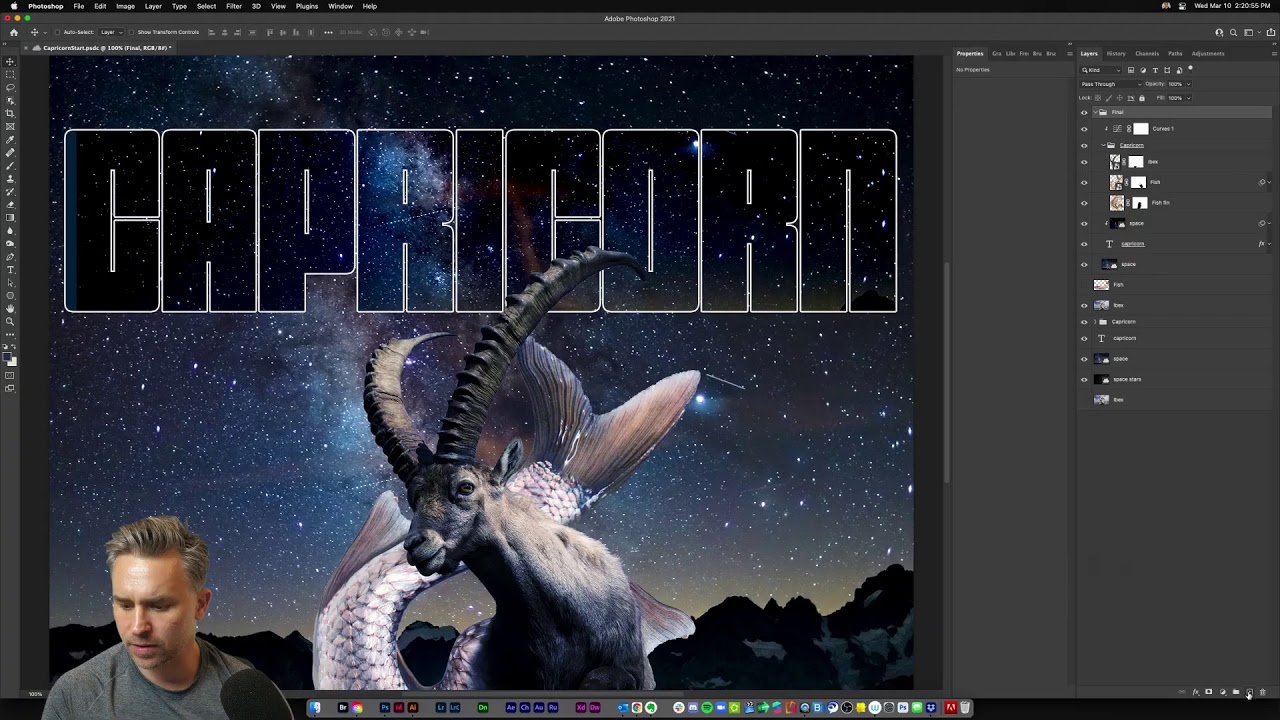Open the Window menu
1280x720 pixels.
click(340, 6)
